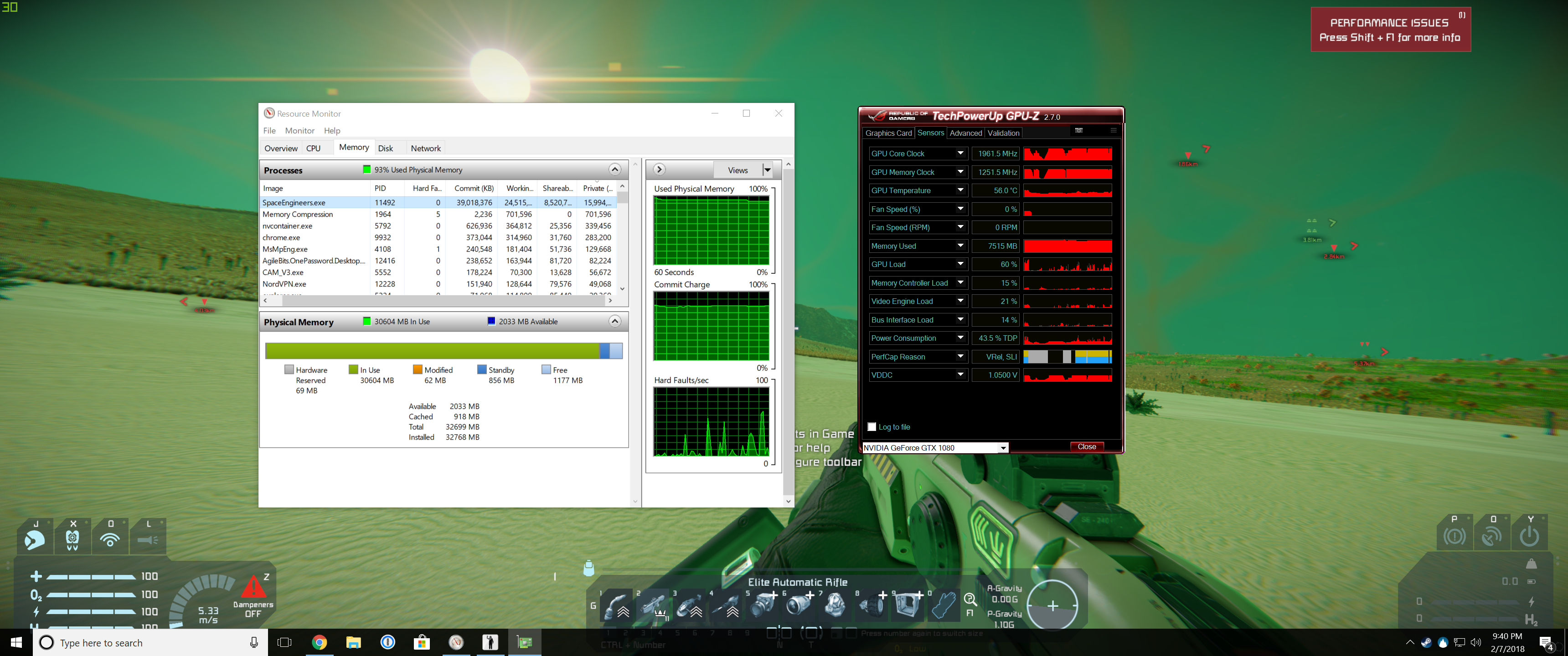
Task: Collapse the Processes section chevron
Action: click(x=615, y=169)
